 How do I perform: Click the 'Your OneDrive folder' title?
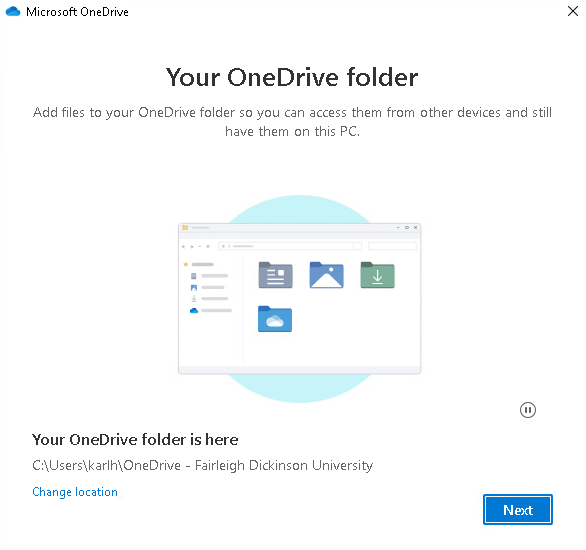[292, 77]
